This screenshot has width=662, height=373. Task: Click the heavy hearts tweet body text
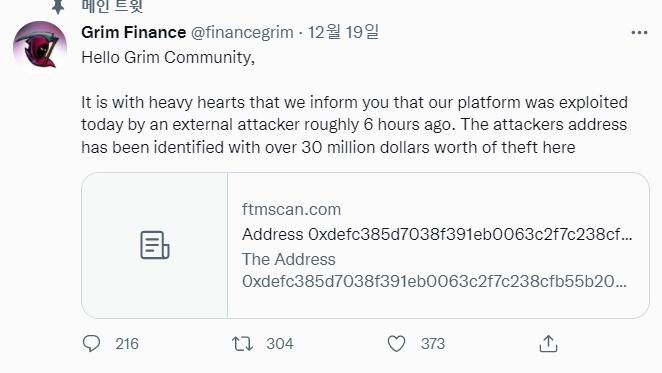(354, 125)
